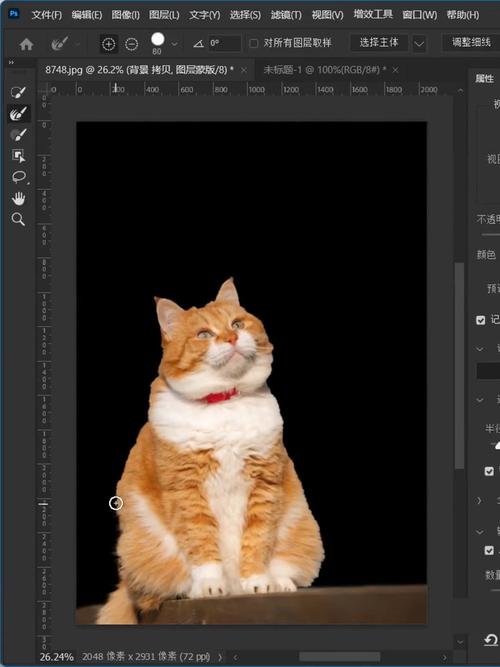Click the 26.24% zoom level field
The width and height of the screenshot is (500, 667).
coord(57,657)
